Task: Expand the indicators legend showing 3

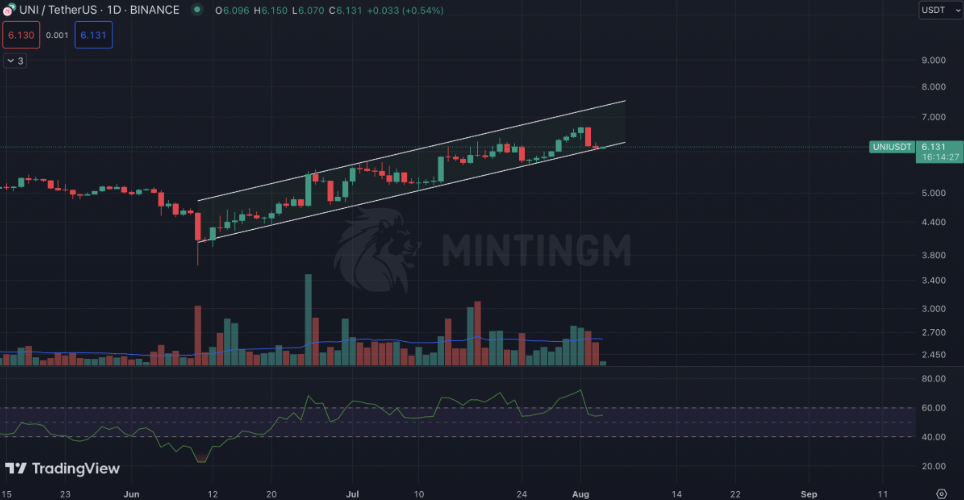Action: 15,61
